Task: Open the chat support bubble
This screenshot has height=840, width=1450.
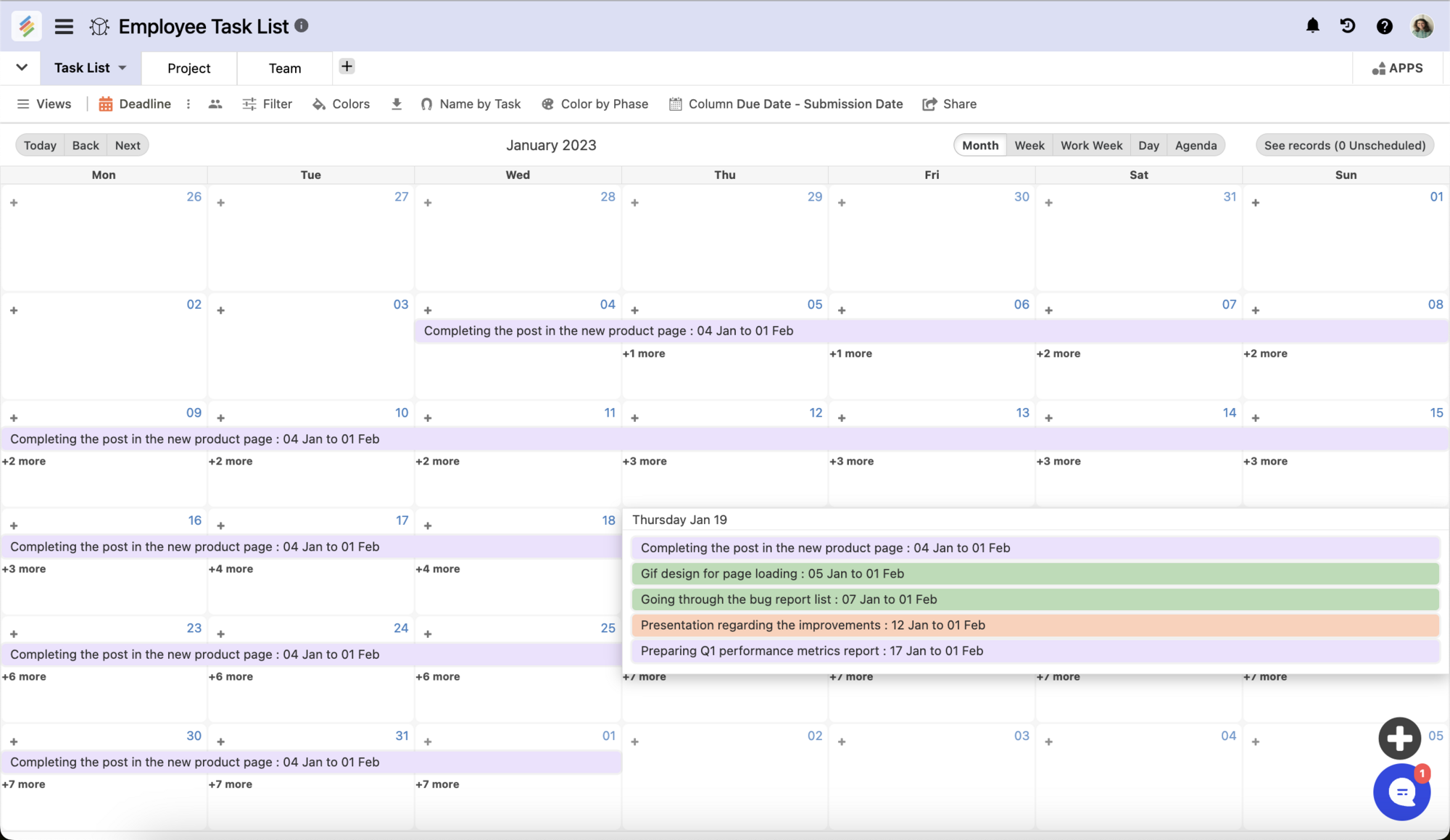Action: click(x=1402, y=792)
